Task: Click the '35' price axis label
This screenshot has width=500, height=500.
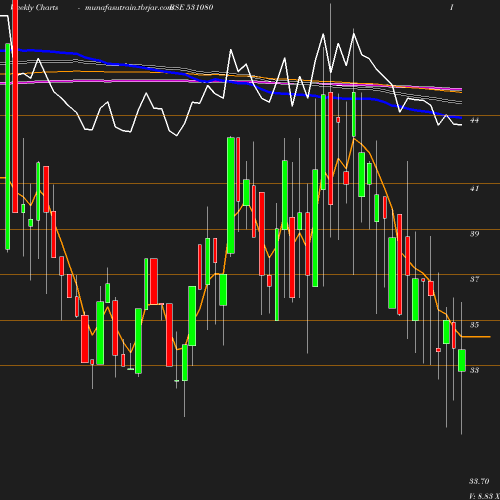Action: (x=474, y=325)
